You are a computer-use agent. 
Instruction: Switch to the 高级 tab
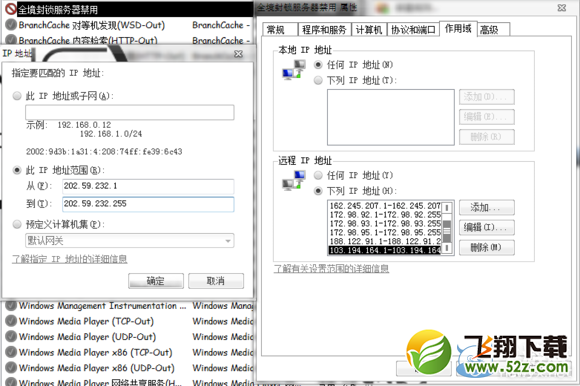tap(493, 30)
